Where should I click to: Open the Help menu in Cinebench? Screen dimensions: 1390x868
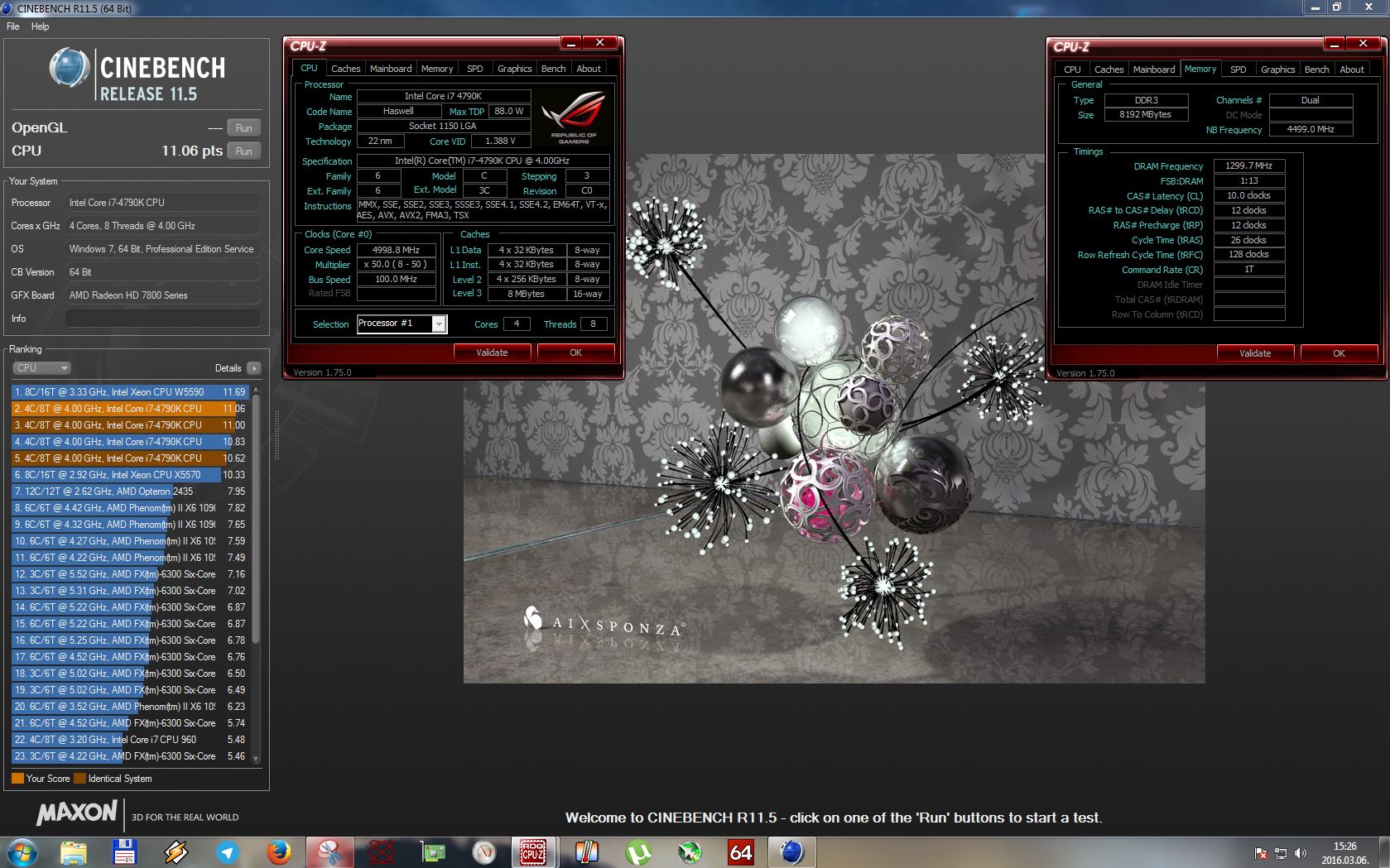click(x=41, y=26)
